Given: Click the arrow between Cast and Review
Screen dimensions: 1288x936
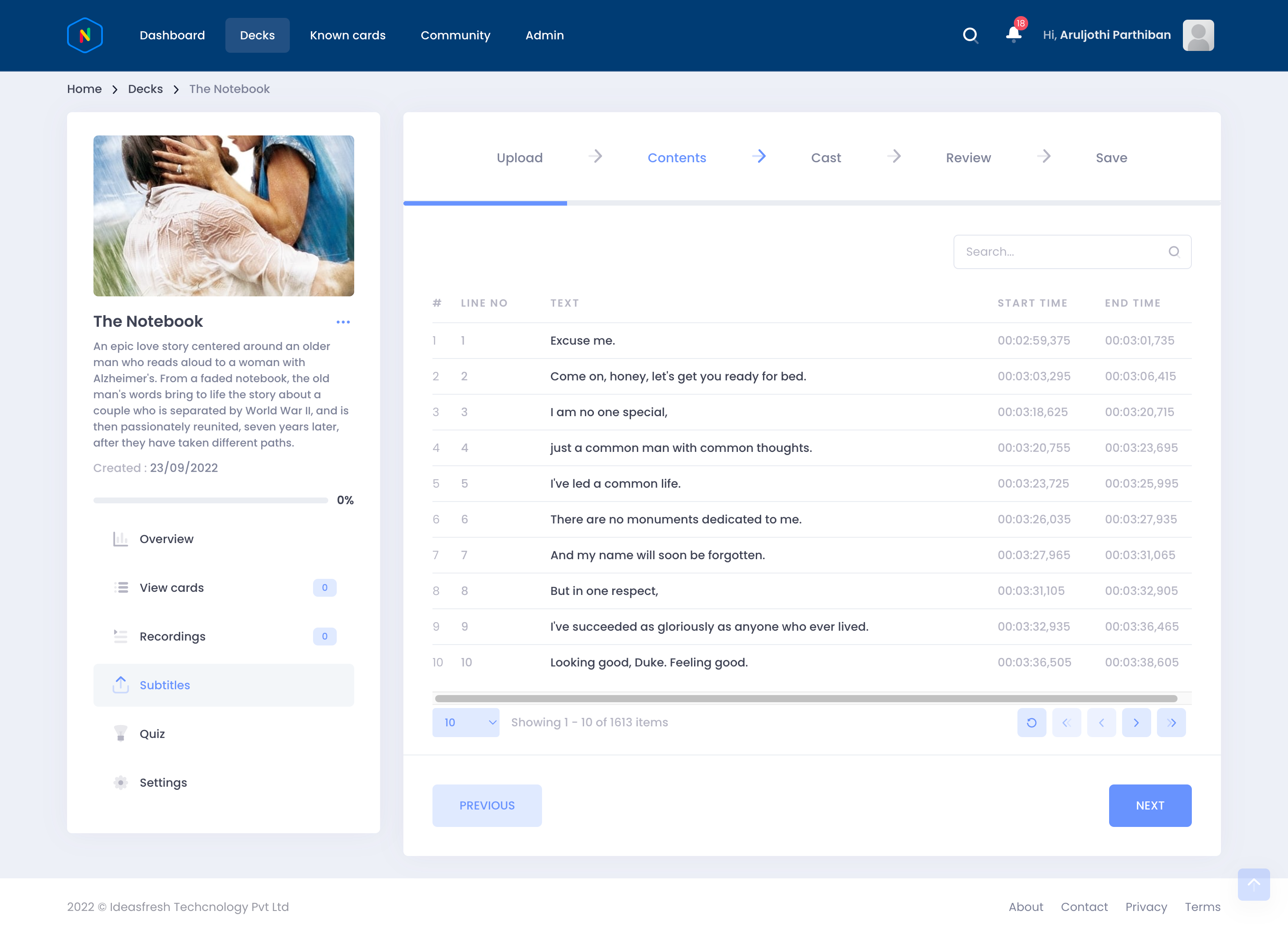Looking at the screenshot, I should 894,156.
